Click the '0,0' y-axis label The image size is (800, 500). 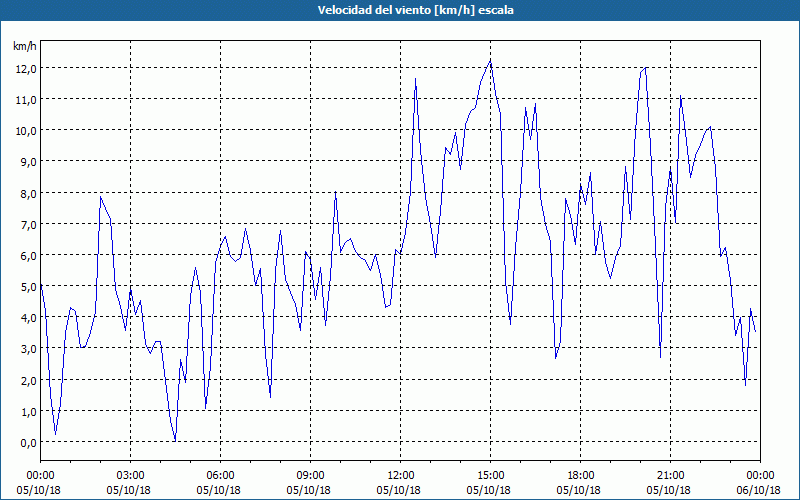(x=30, y=443)
